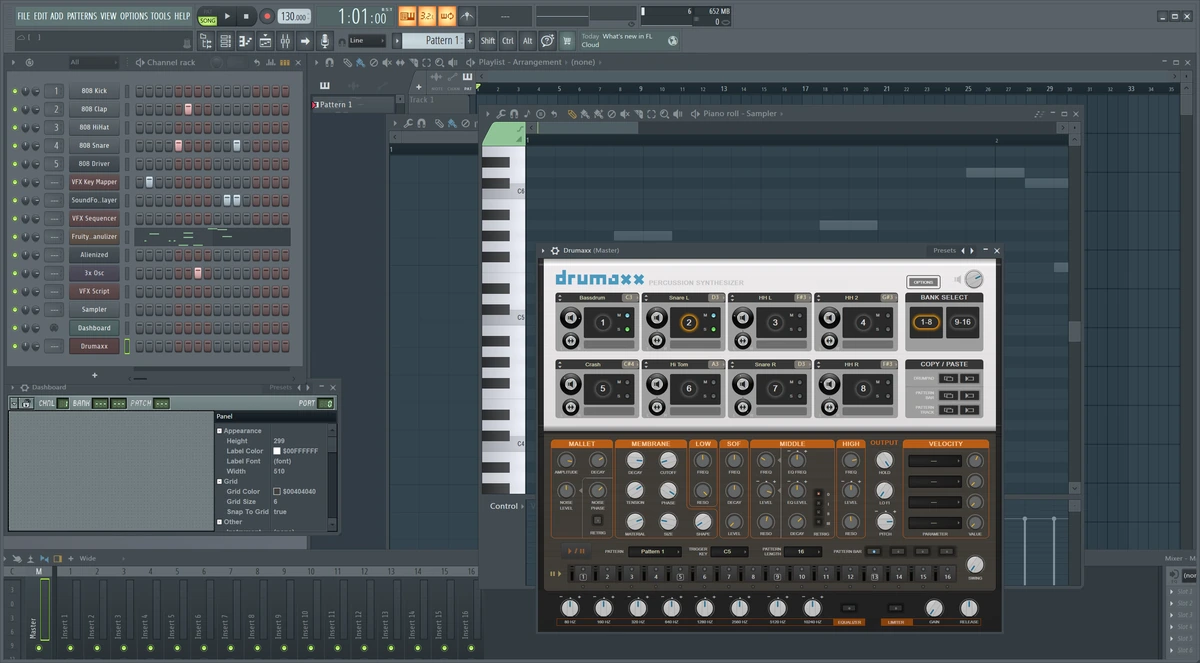This screenshot has width=1200, height=663.
Task: Open the OPTIONS menu
Action: click(x=134, y=16)
